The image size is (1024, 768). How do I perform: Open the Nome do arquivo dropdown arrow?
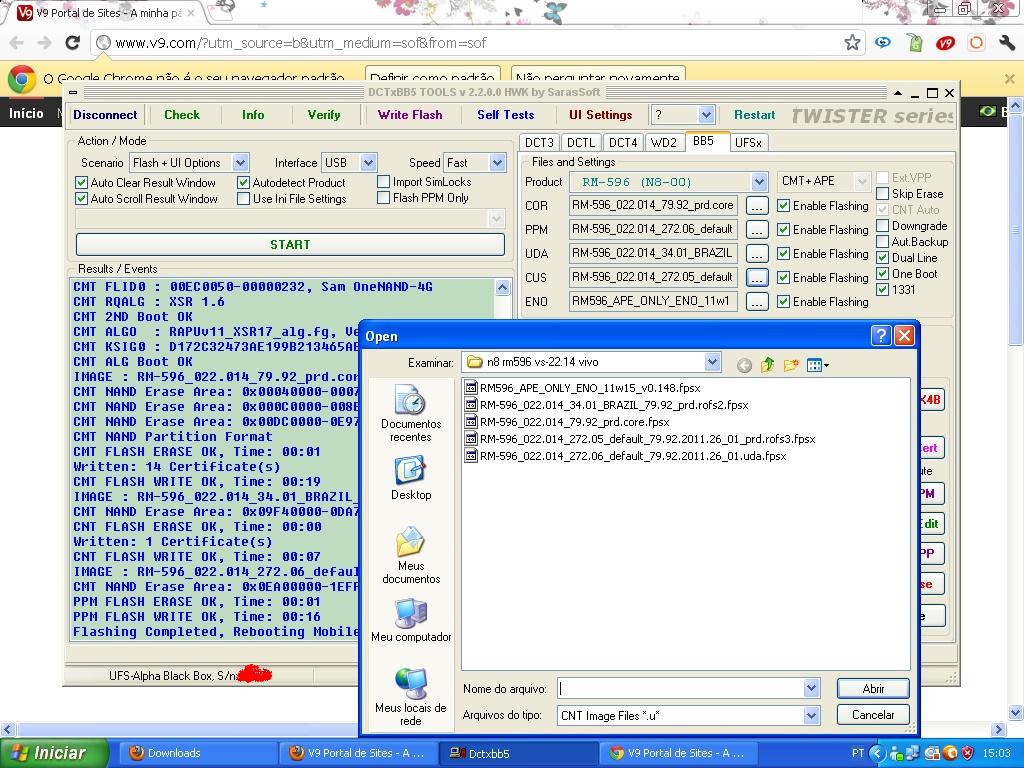[811, 688]
